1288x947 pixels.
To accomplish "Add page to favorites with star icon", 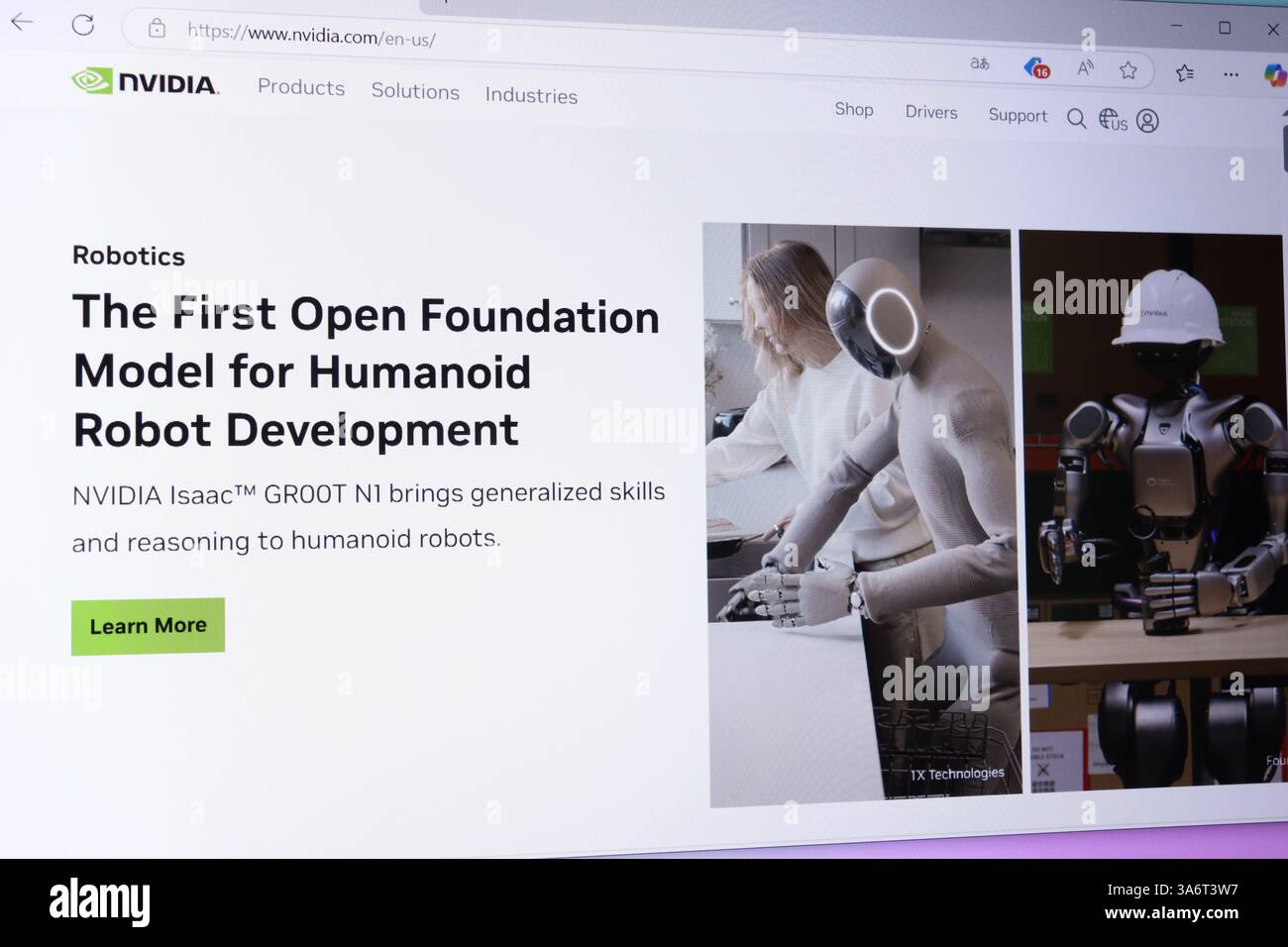I will [1127, 70].
